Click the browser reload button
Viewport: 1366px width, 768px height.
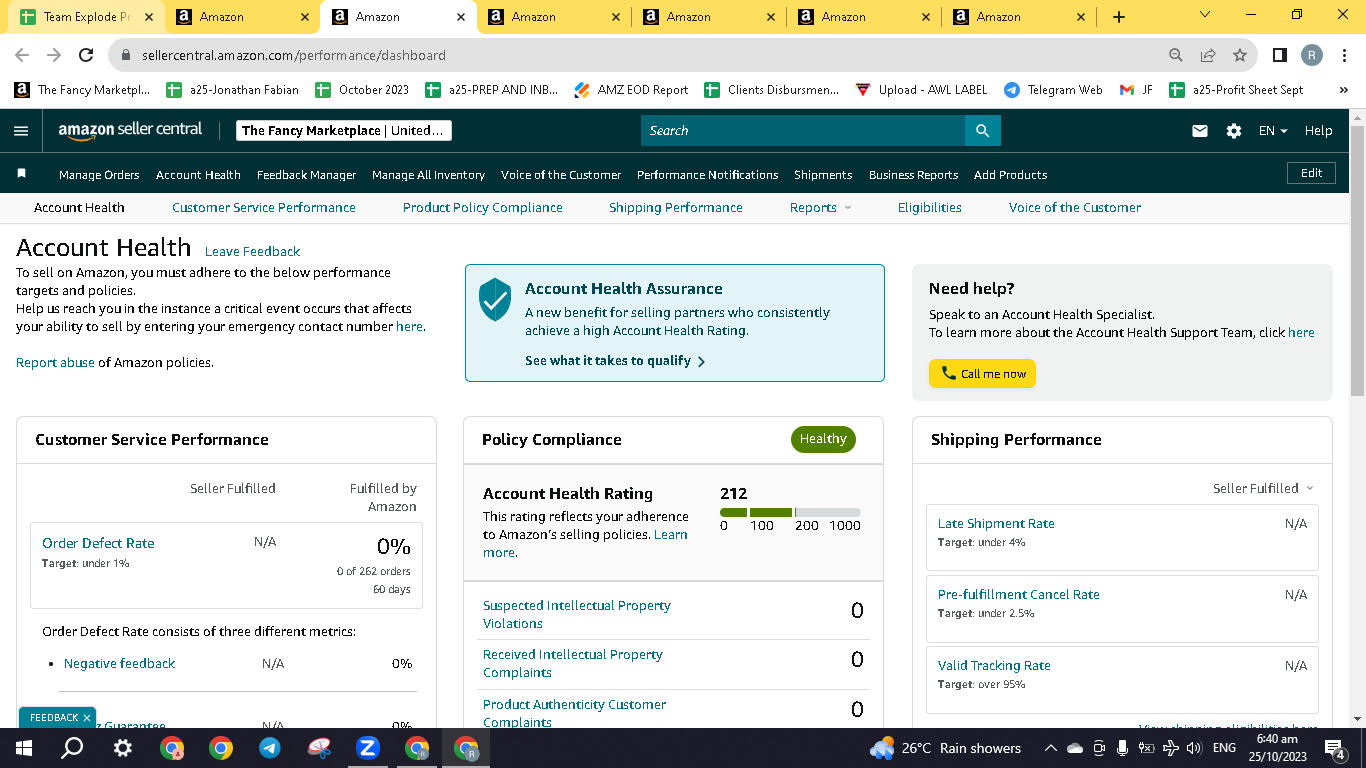(86, 55)
